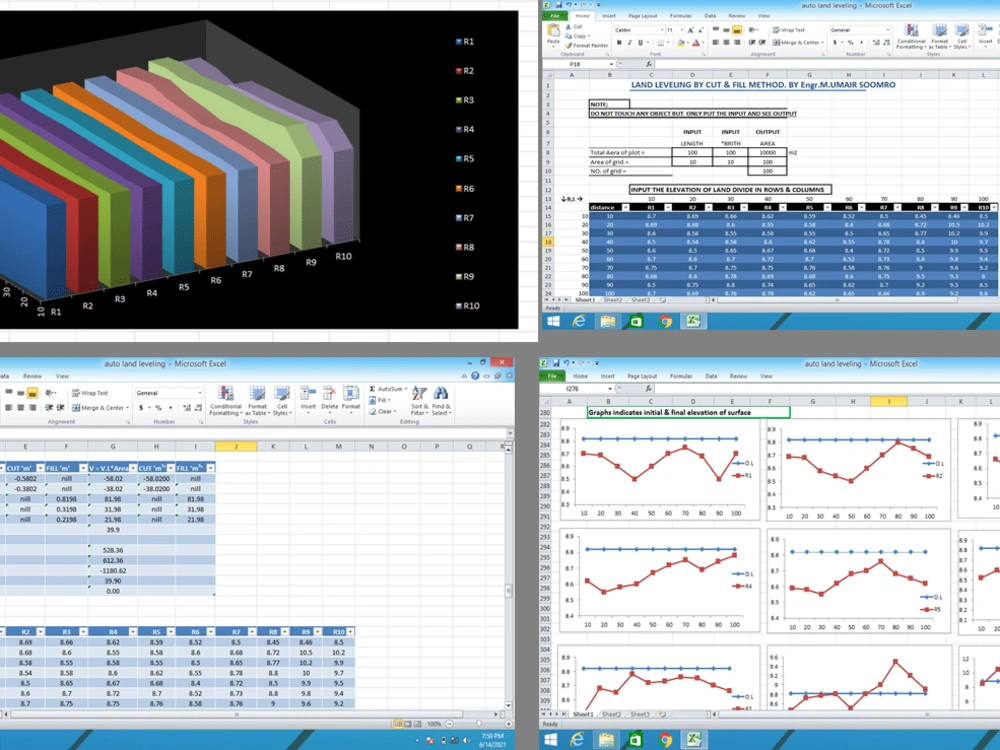
Task: Toggle bold formatting in the Font group
Action: (619, 42)
